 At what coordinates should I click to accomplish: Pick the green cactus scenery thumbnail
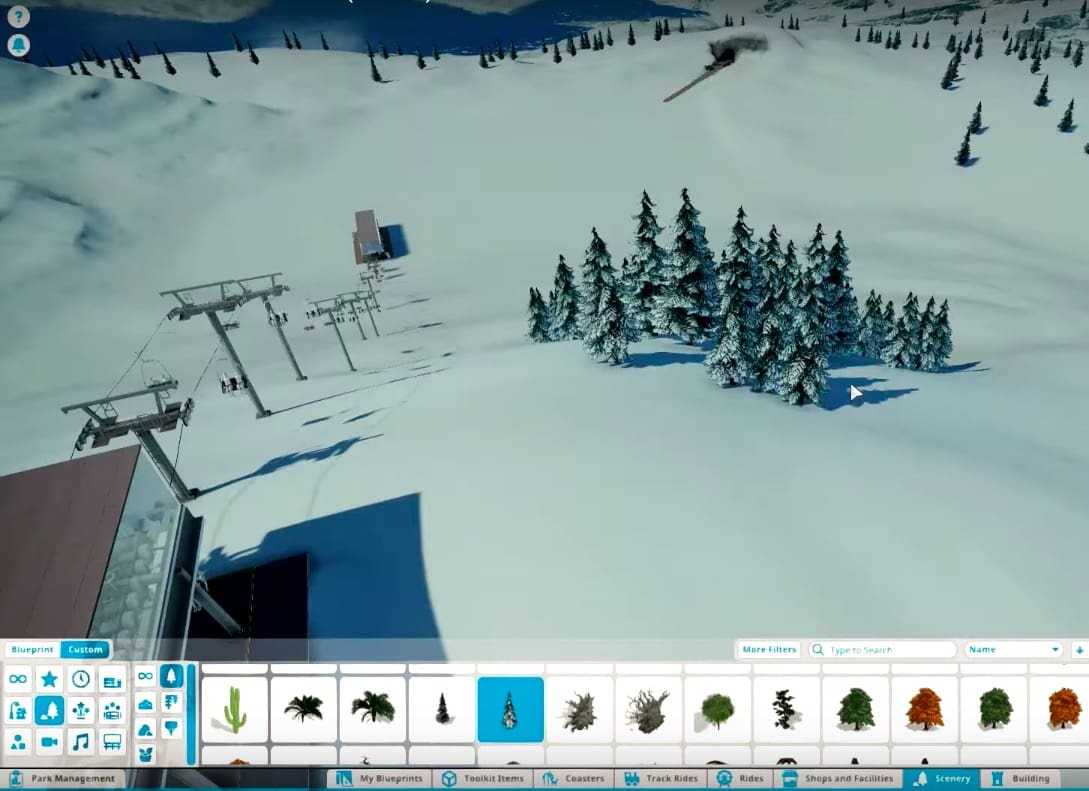coord(234,709)
